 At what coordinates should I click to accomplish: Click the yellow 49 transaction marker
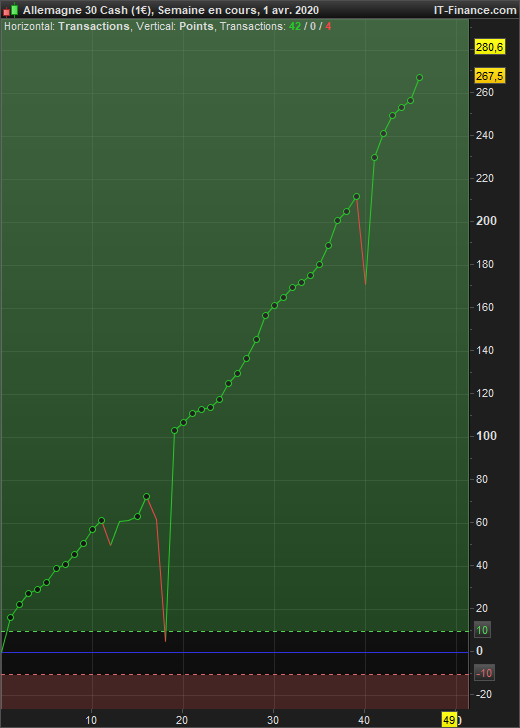pyautogui.click(x=449, y=721)
